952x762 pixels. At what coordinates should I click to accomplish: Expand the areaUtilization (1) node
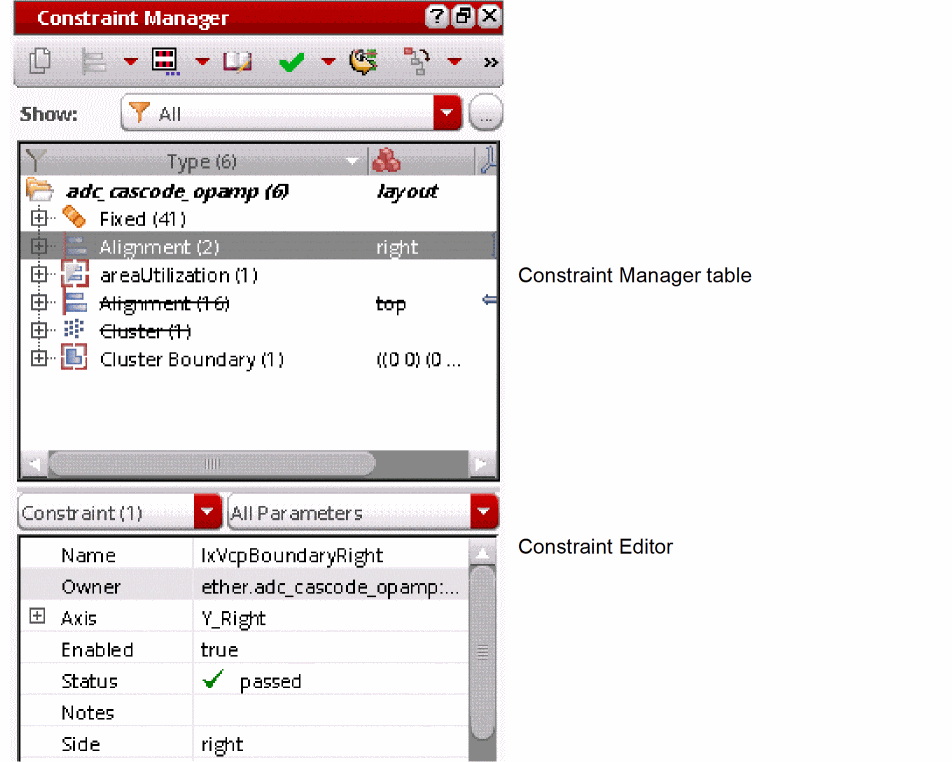point(39,274)
